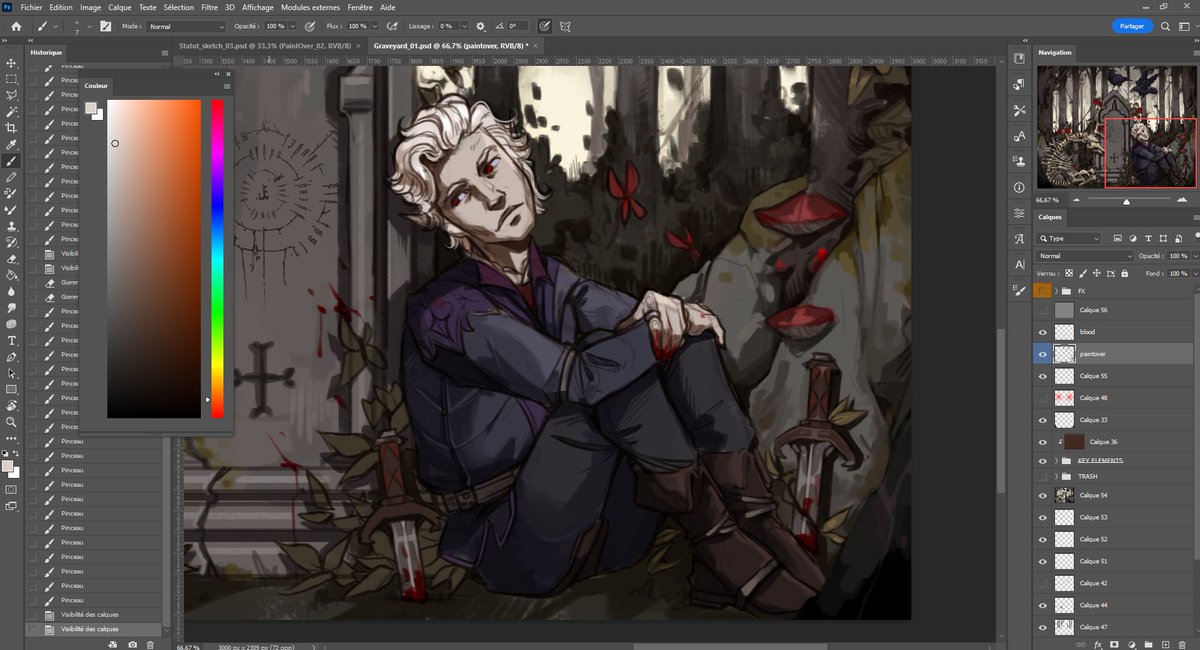Adjust the Navigation zoom slider
This screenshot has height=650, width=1200.
tap(1127, 201)
